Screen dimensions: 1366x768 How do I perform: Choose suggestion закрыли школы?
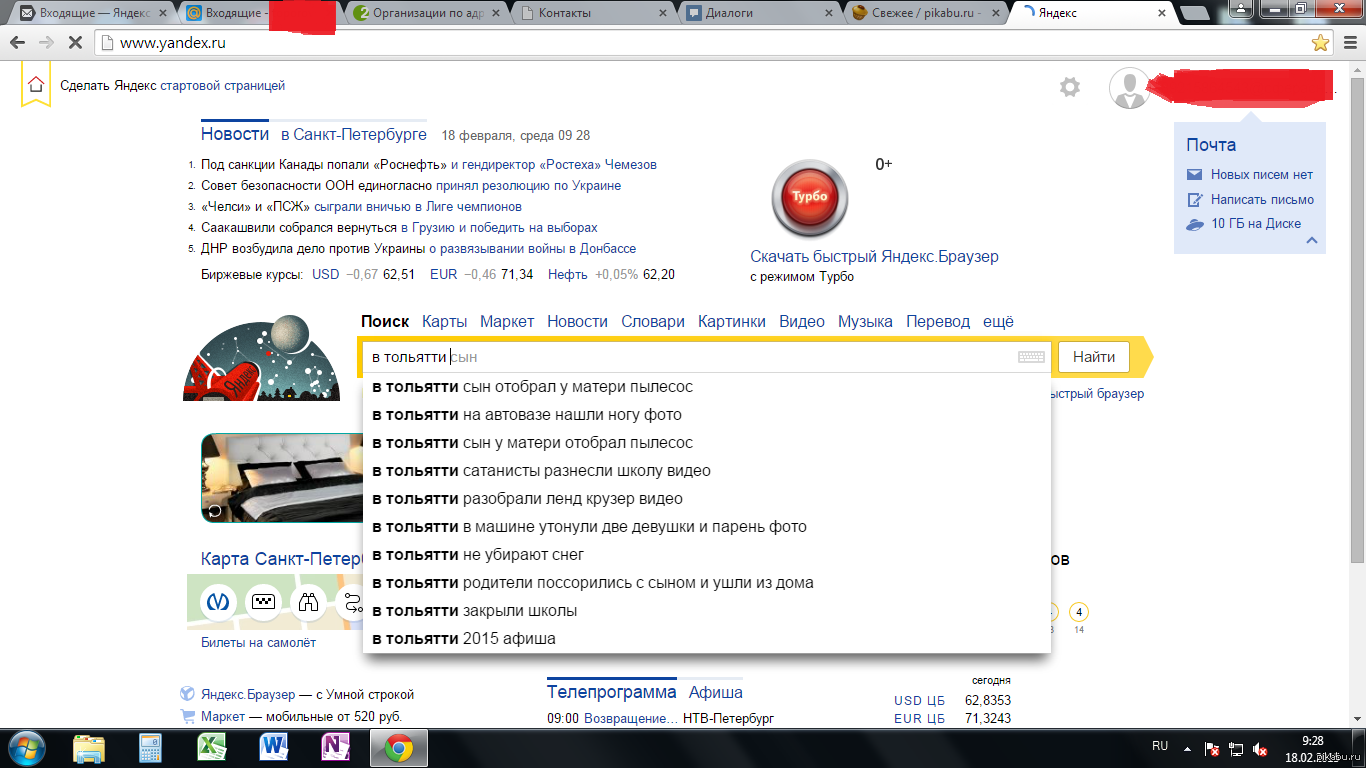coord(707,610)
